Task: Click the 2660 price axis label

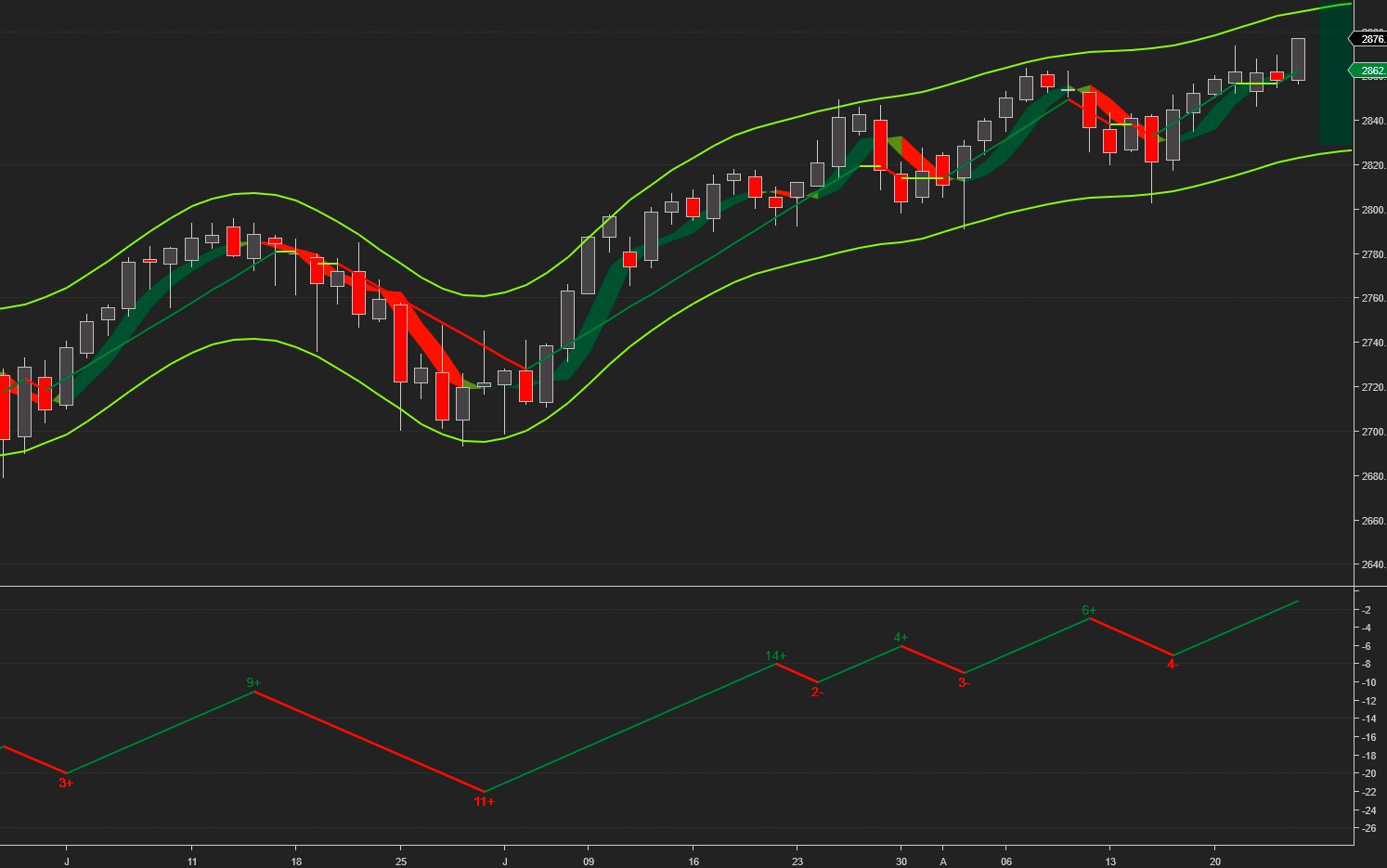Action: (1373, 521)
